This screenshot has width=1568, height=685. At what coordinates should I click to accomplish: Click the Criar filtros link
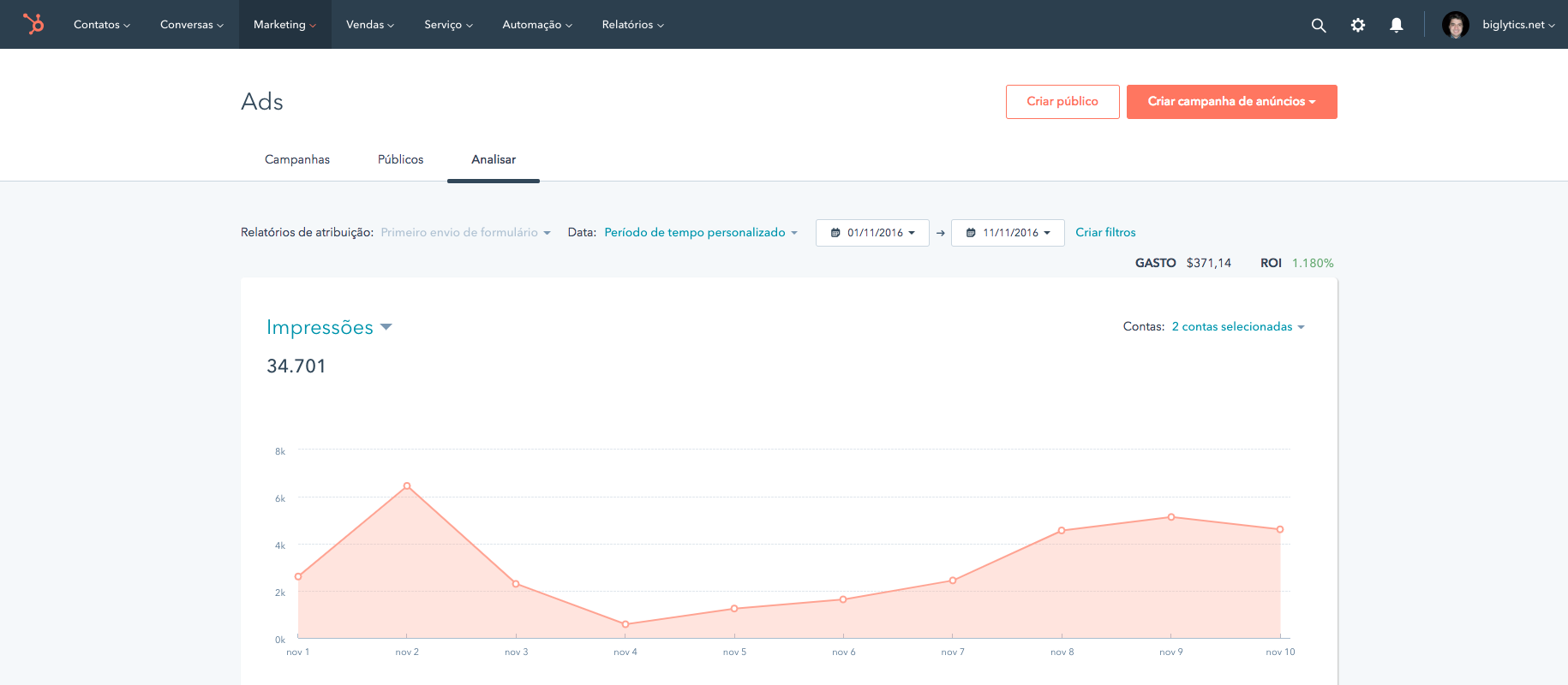1105,233
